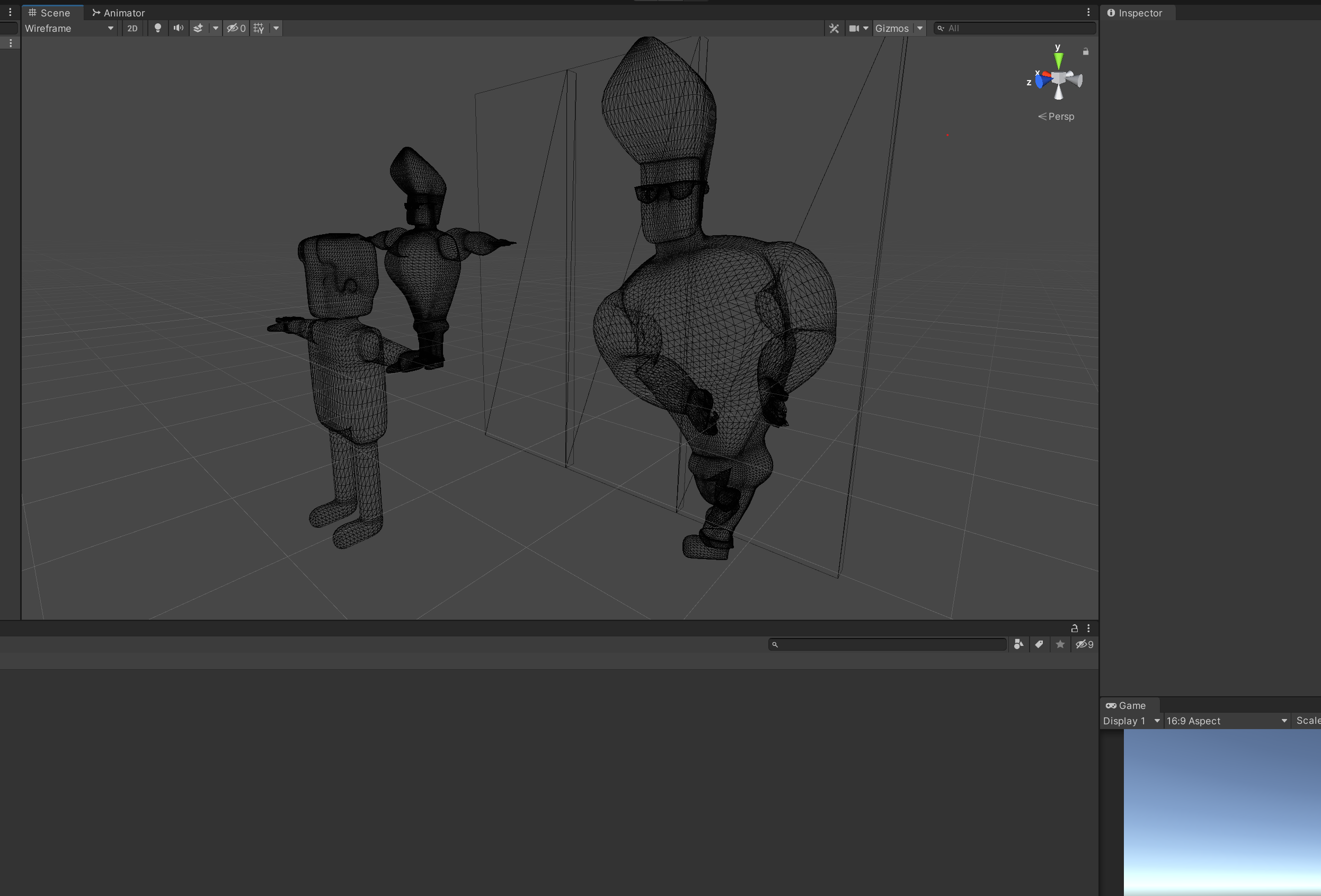1321x896 pixels.
Task: Toggle the scene effects icon
Action: point(198,28)
